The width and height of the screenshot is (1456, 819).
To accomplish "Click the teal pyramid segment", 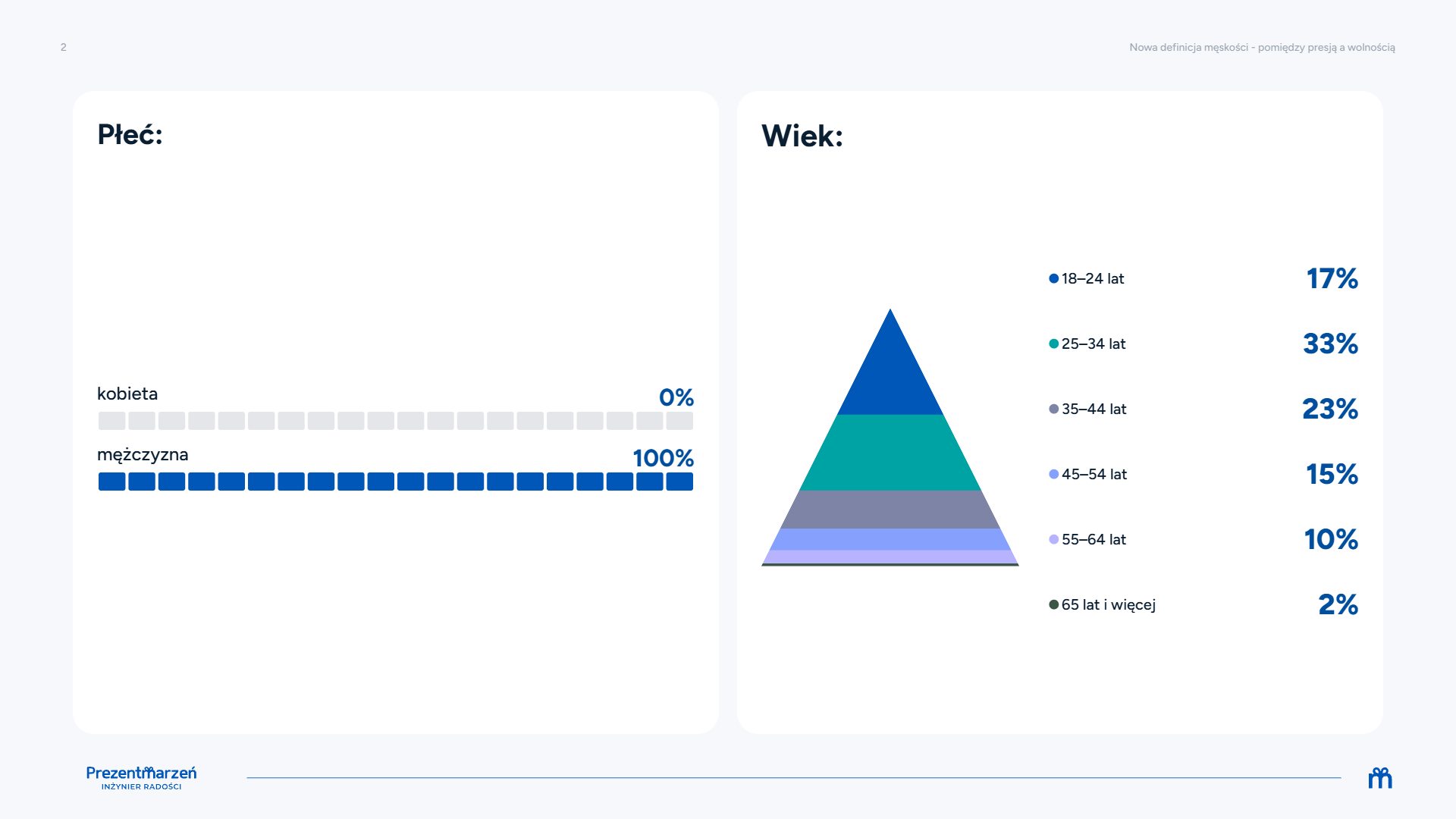I will click(x=890, y=453).
